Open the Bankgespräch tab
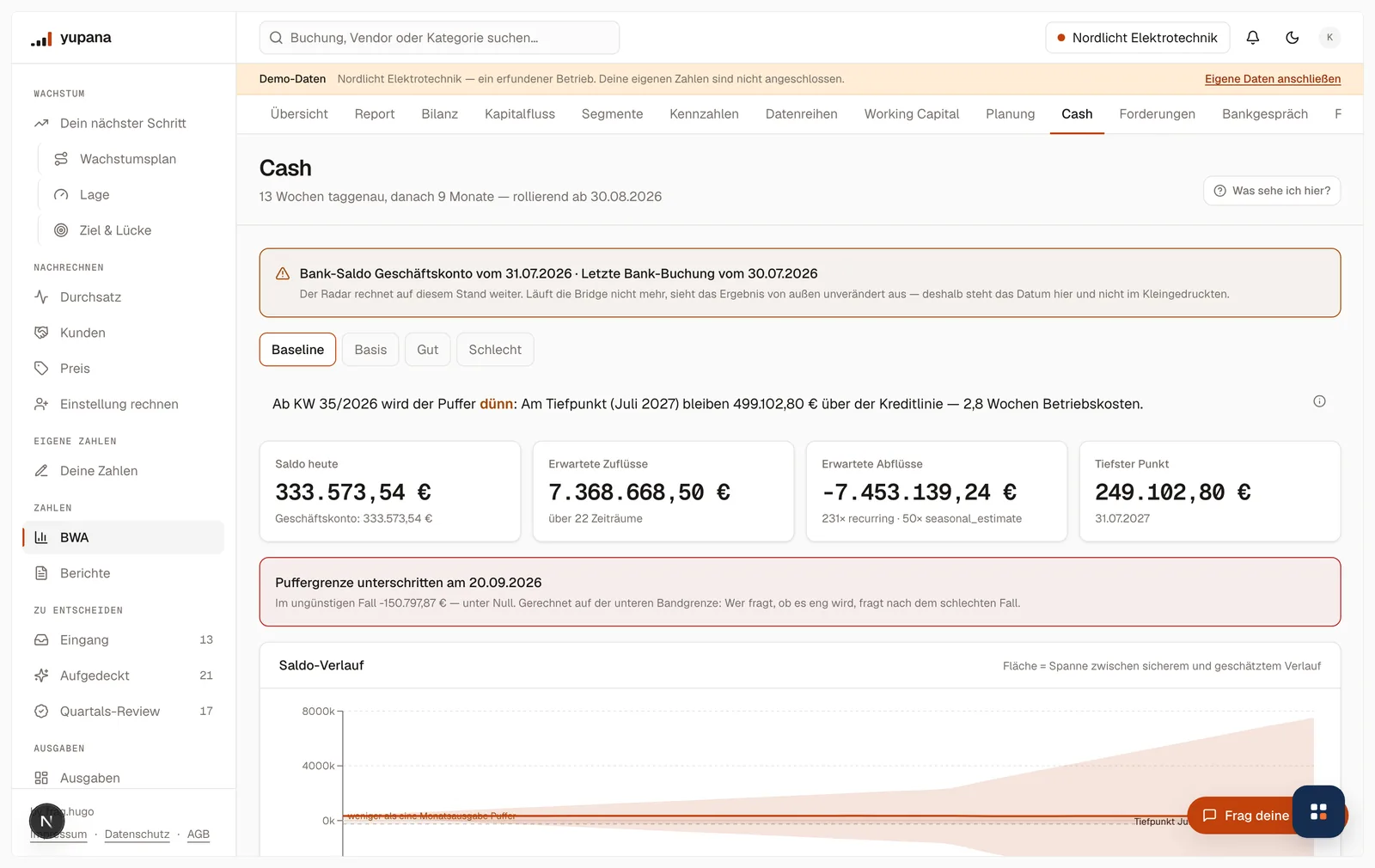The width and height of the screenshot is (1375, 868). [x=1265, y=114]
